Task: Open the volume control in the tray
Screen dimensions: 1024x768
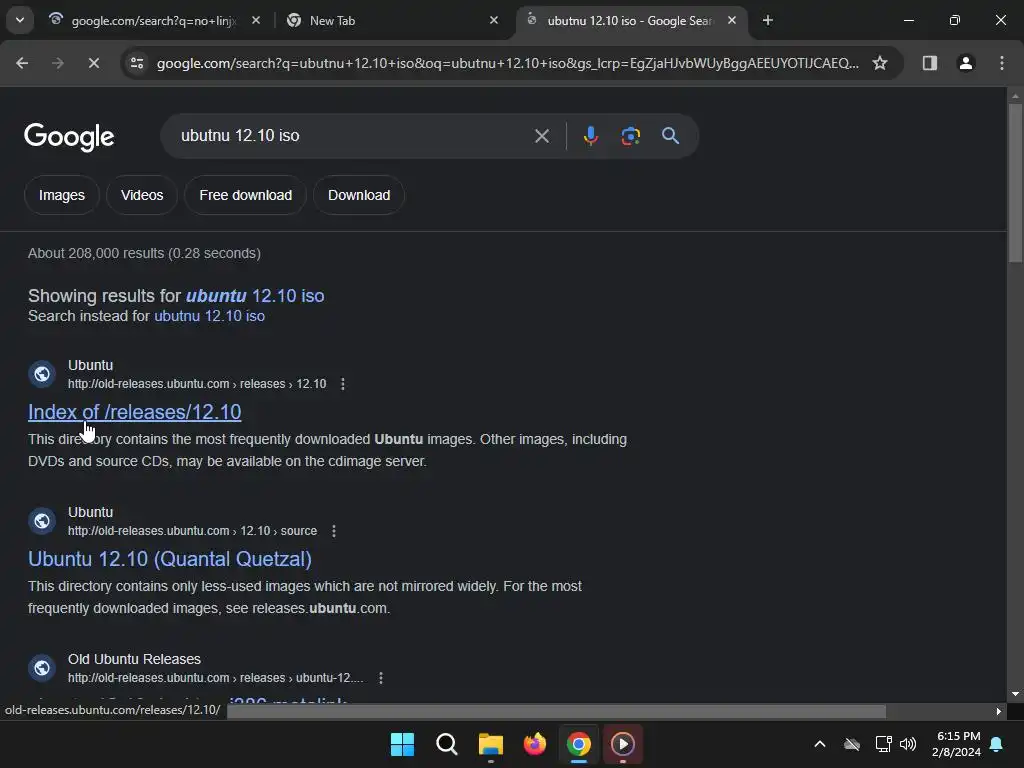Action: coord(908,744)
